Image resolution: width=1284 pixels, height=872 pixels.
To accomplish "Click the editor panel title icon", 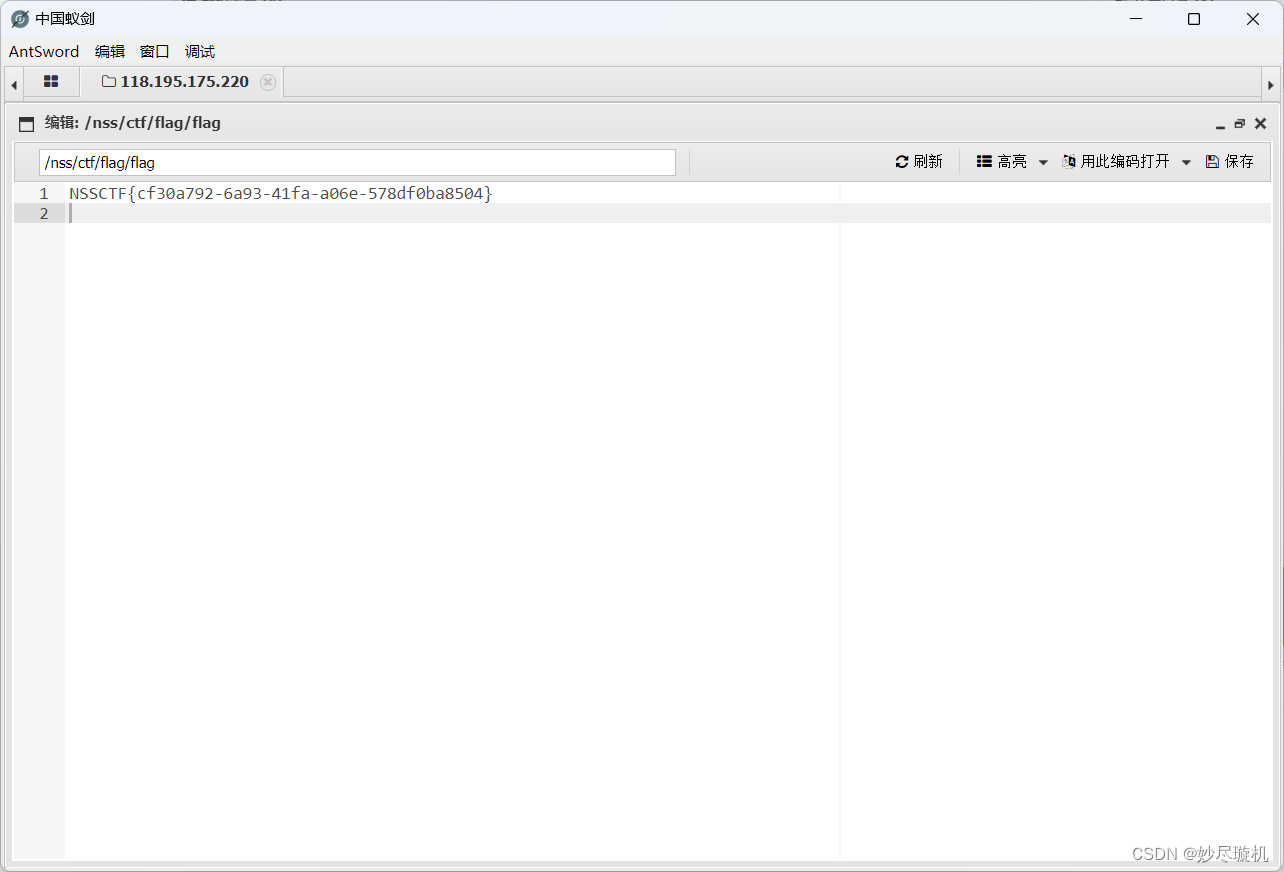I will (x=27, y=124).
